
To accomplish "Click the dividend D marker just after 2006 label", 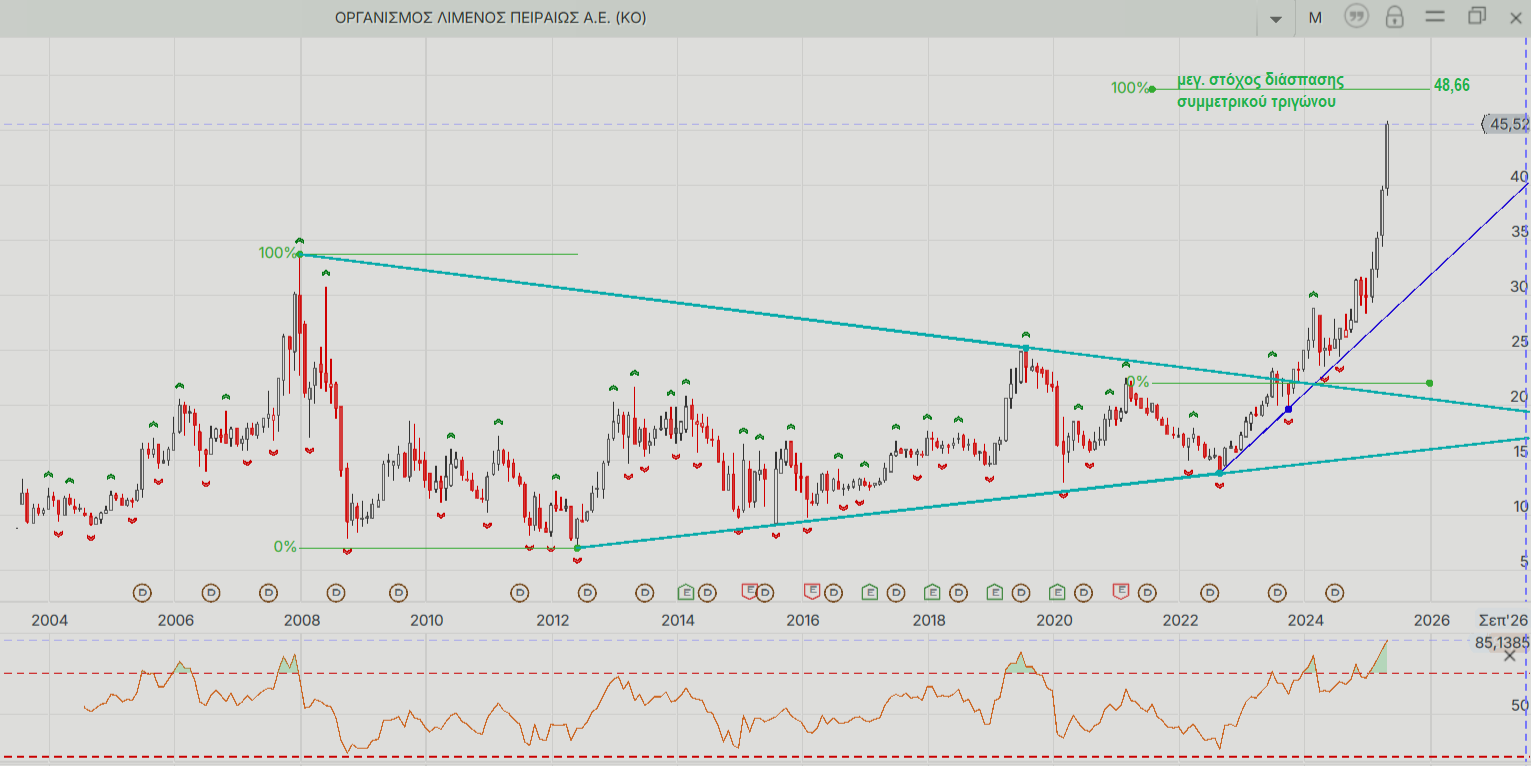I will point(211,593).
